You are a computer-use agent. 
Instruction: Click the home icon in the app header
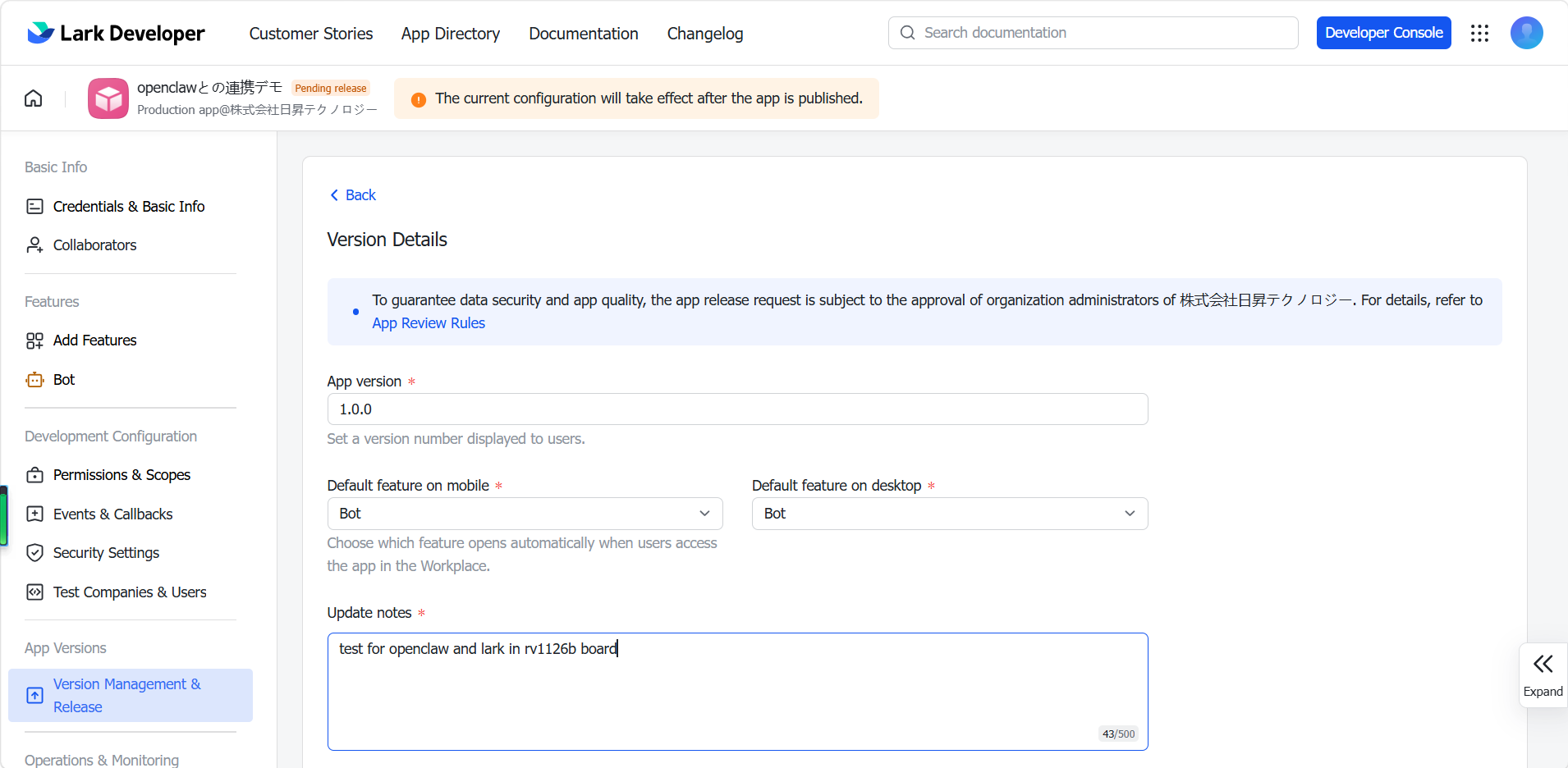pos(34,98)
